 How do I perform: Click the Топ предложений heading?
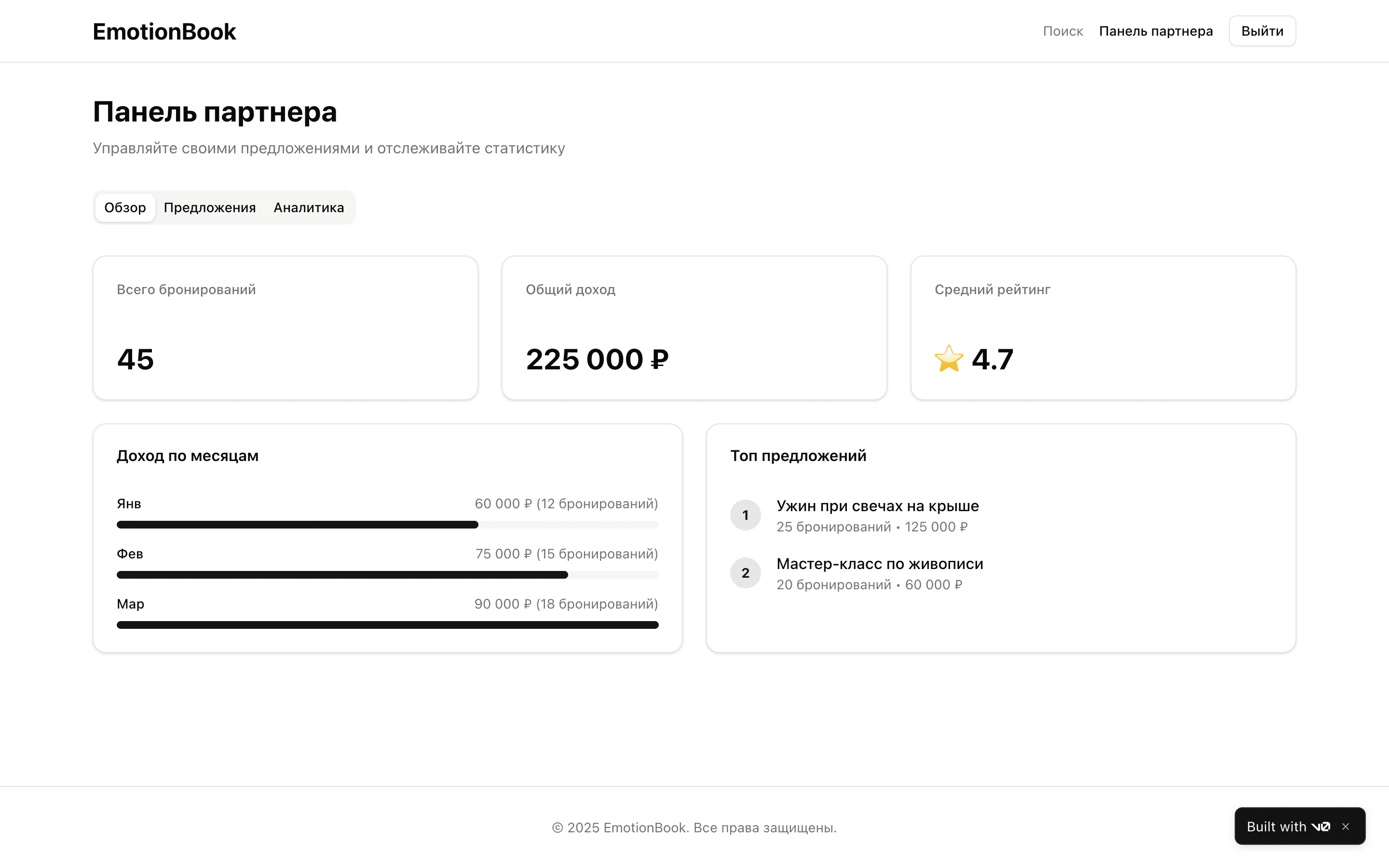[798, 456]
